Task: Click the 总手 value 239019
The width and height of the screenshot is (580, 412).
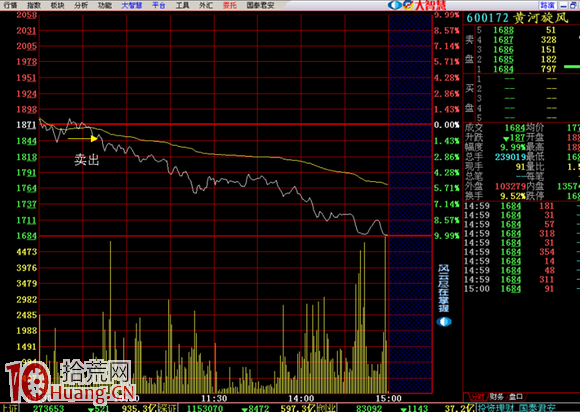Action: (x=510, y=157)
